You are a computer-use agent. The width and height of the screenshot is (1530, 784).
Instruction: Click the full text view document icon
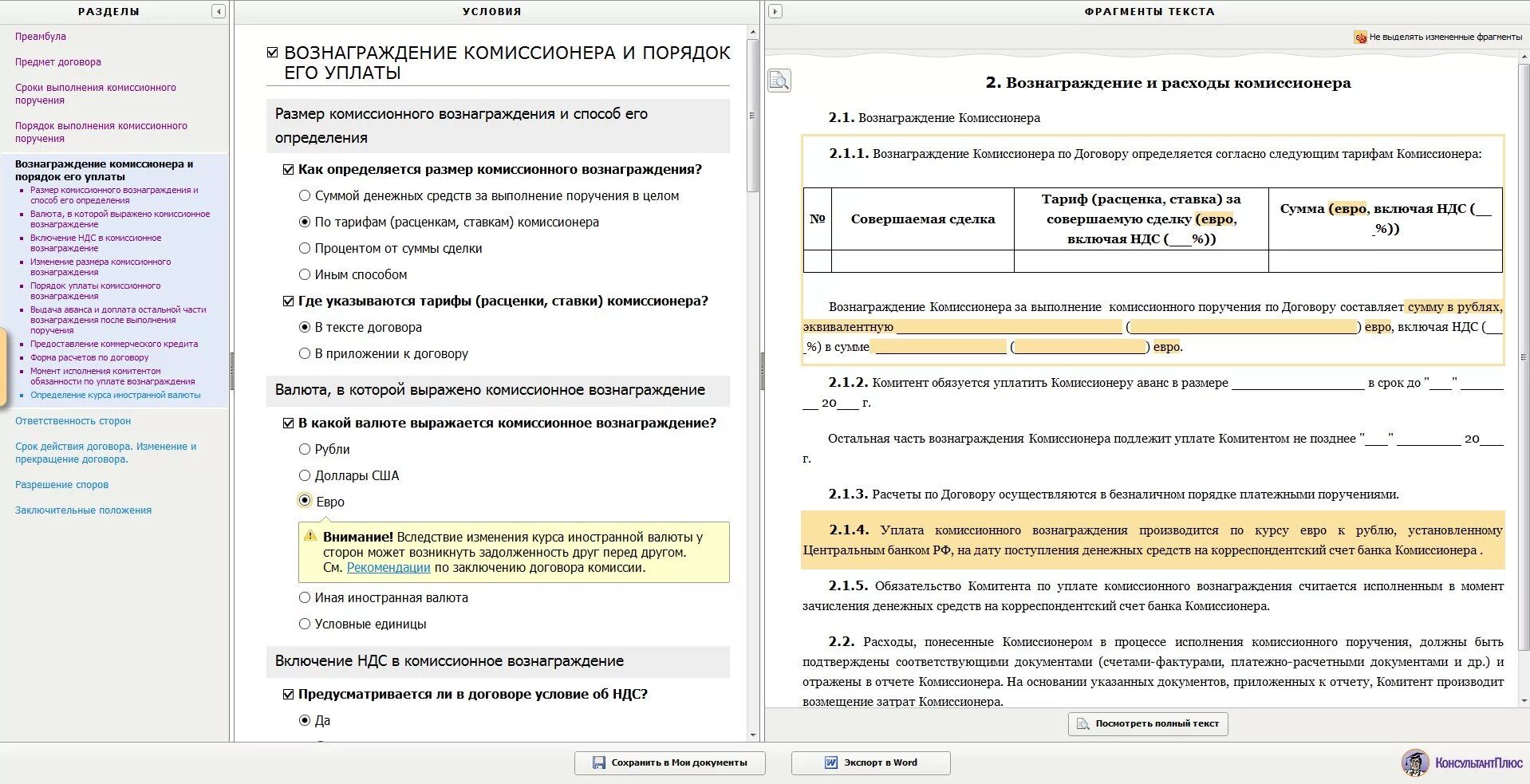[1082, 723]
